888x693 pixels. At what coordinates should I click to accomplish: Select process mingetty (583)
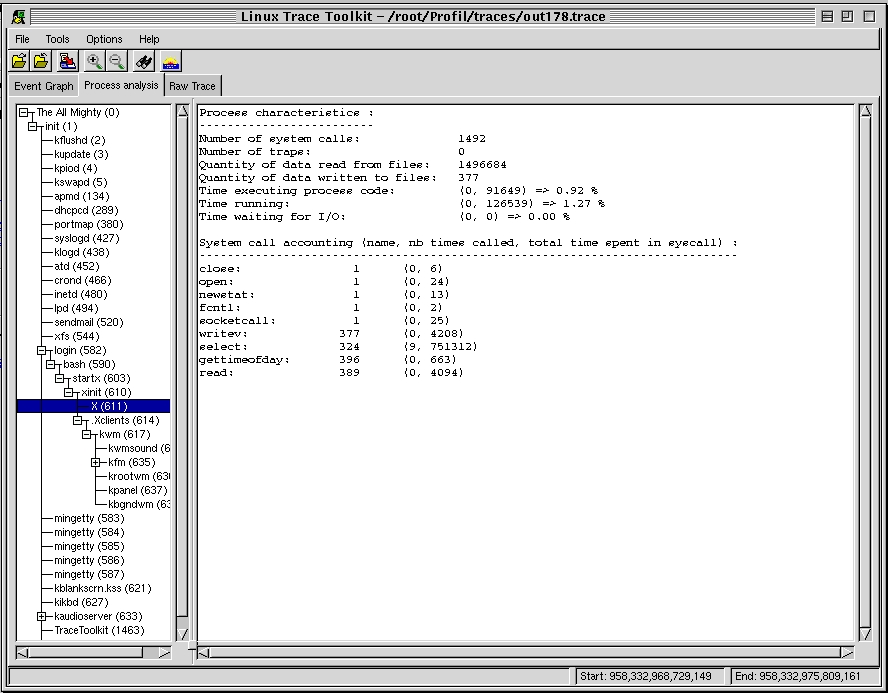[x=89, y=519]
